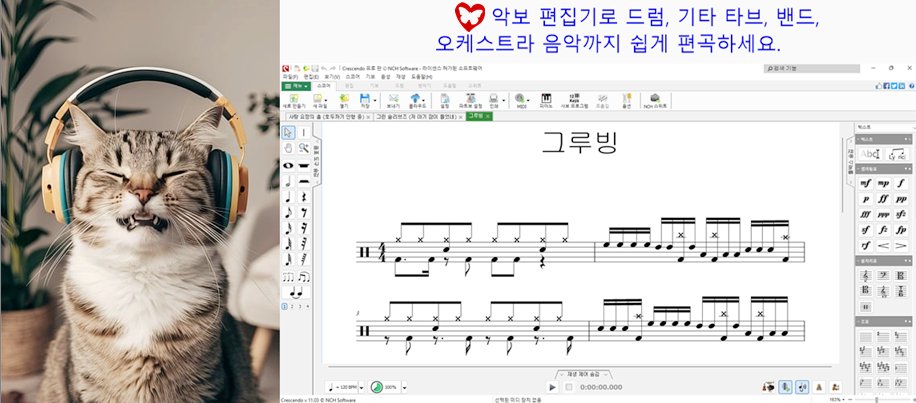Close the 그루빙 score tab
This screenshot has height=403, width=916.
(x=488, y=117)
